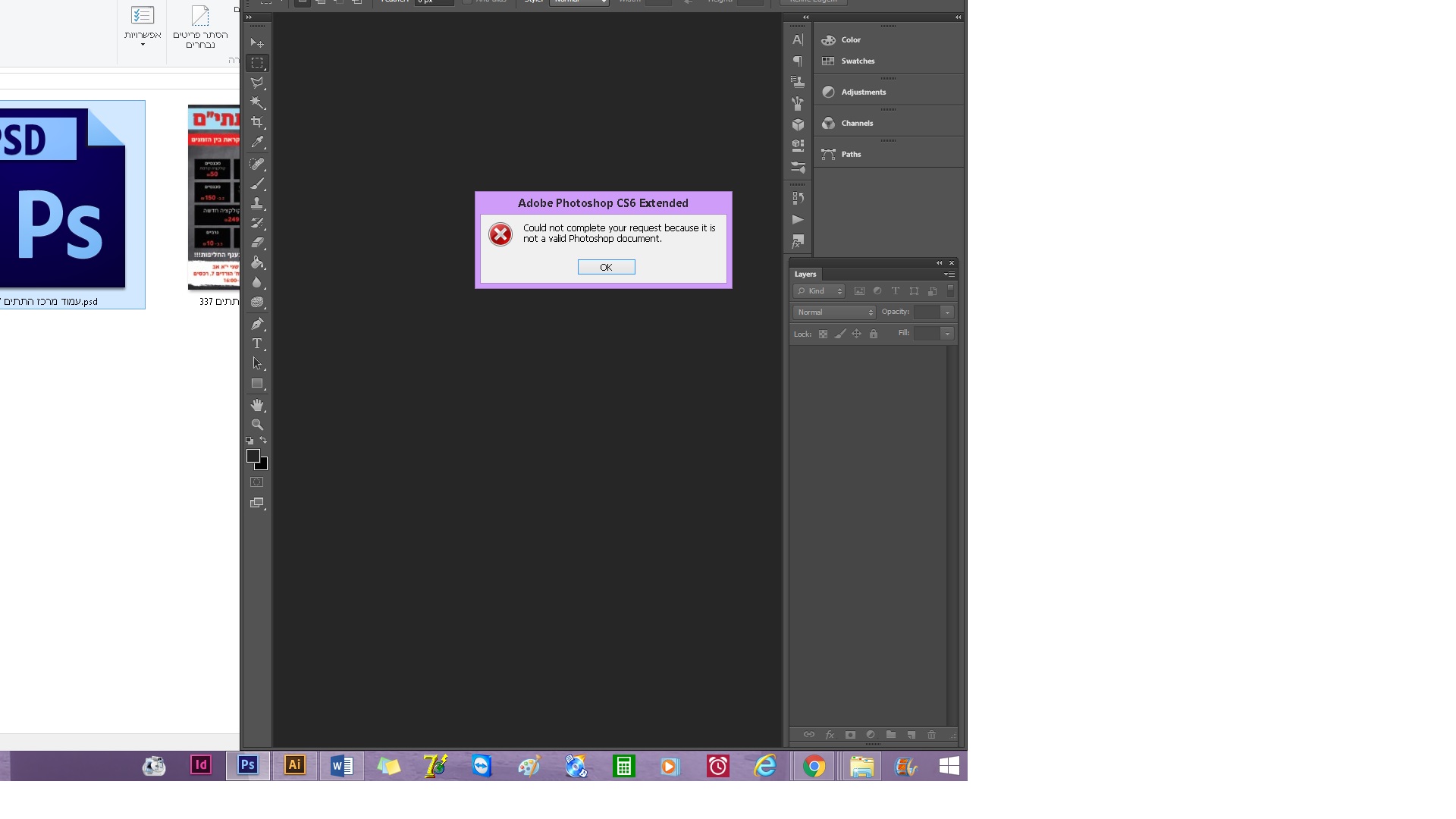1456x819 pixels.
Task: Open the Kind filter dropdown
Action: tap(819, 291)
